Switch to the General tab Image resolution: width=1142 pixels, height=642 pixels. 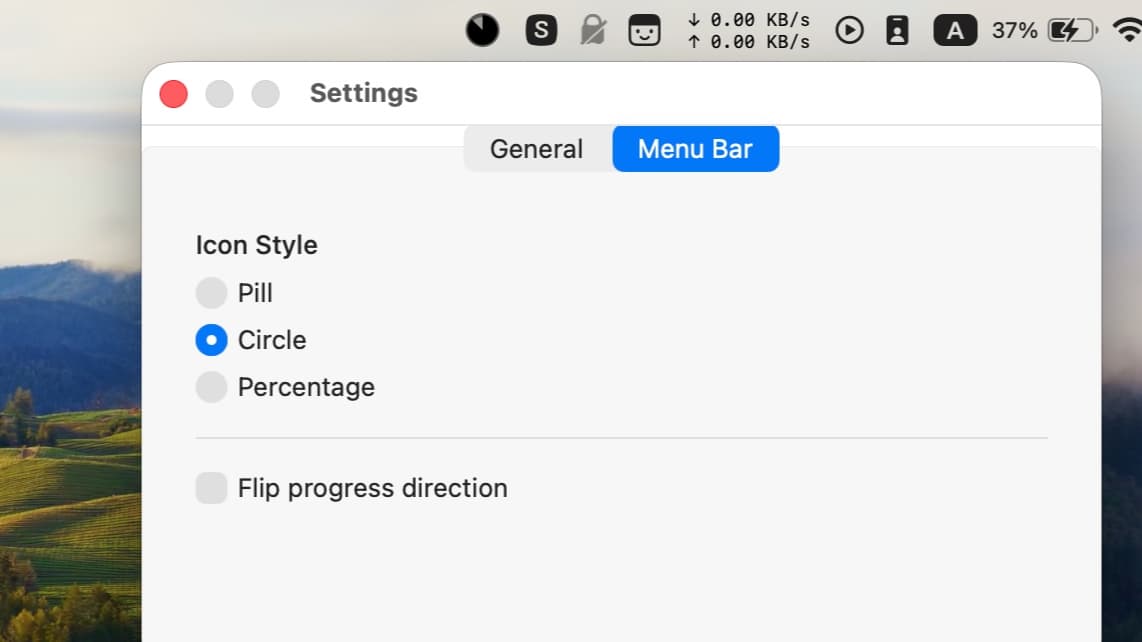(x=536, y=148)
